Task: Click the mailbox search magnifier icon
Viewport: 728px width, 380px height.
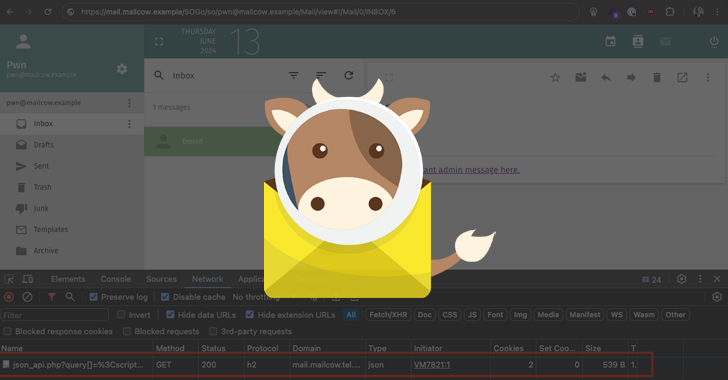Action: [x=159, y=75]
